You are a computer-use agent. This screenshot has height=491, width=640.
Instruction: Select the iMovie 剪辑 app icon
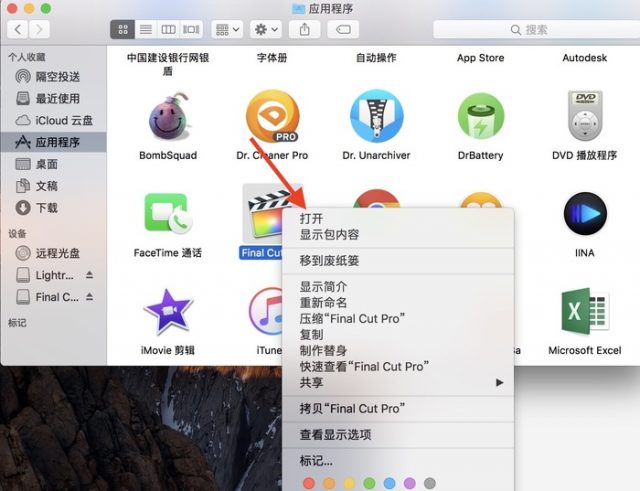[168, 311]
